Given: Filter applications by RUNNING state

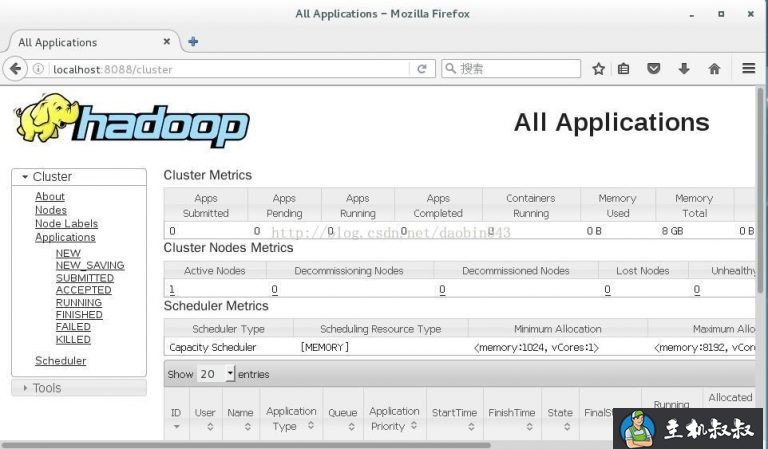Looking at the screenshot, I should click(78, 302).
